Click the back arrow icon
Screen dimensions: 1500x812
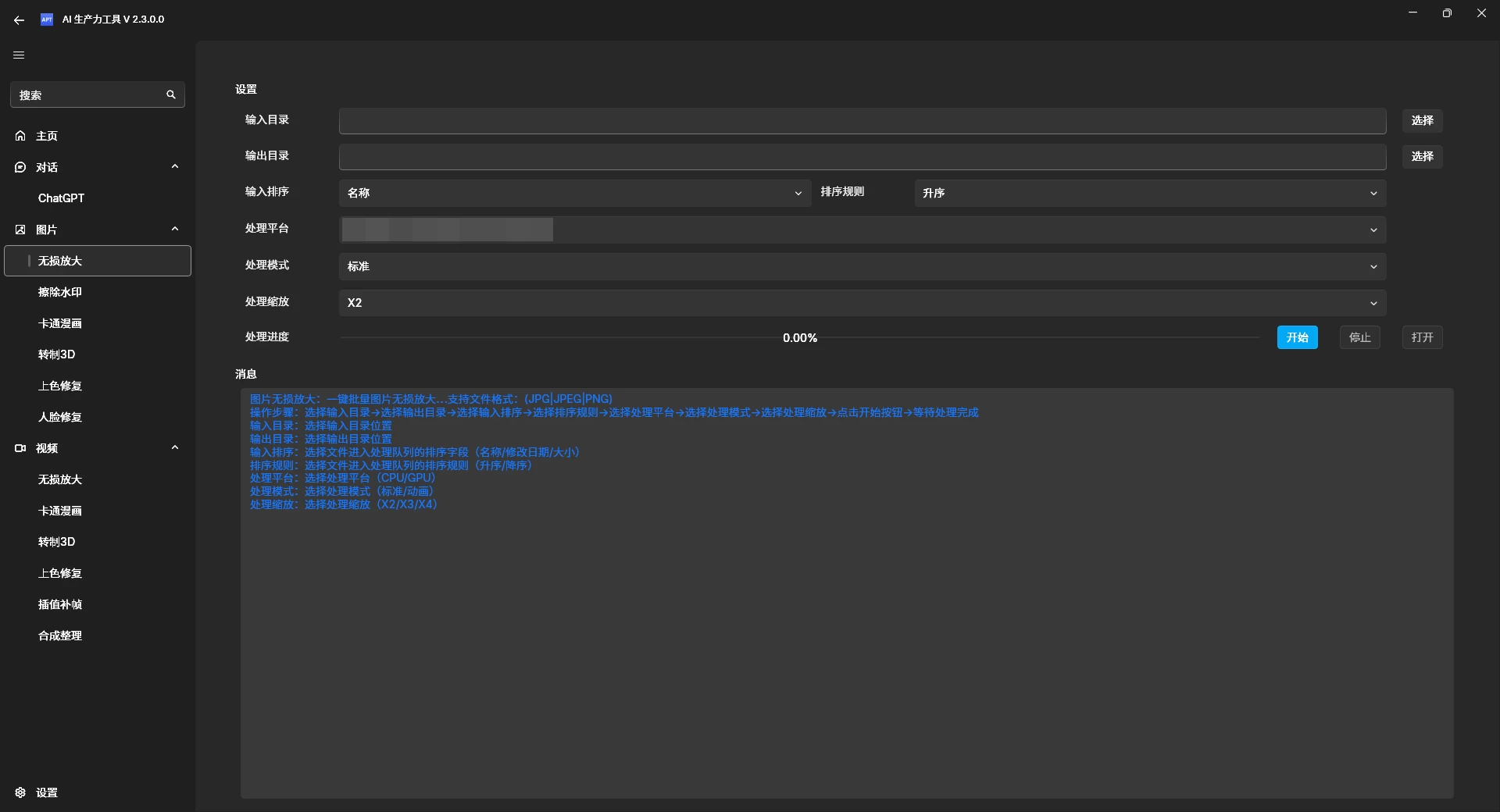pos(20,20)
